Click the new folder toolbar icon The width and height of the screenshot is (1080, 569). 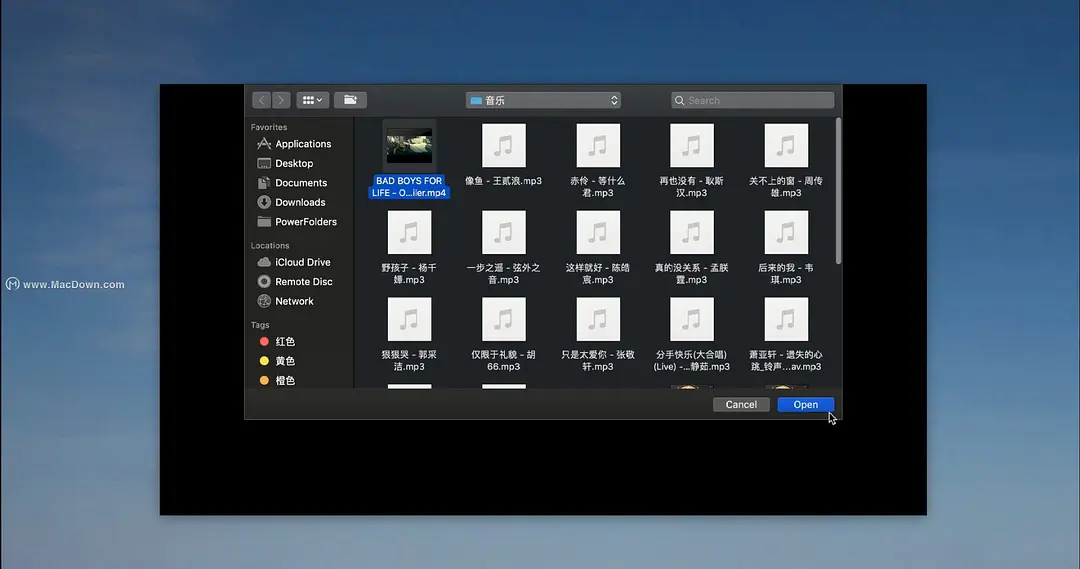[350, 100]
